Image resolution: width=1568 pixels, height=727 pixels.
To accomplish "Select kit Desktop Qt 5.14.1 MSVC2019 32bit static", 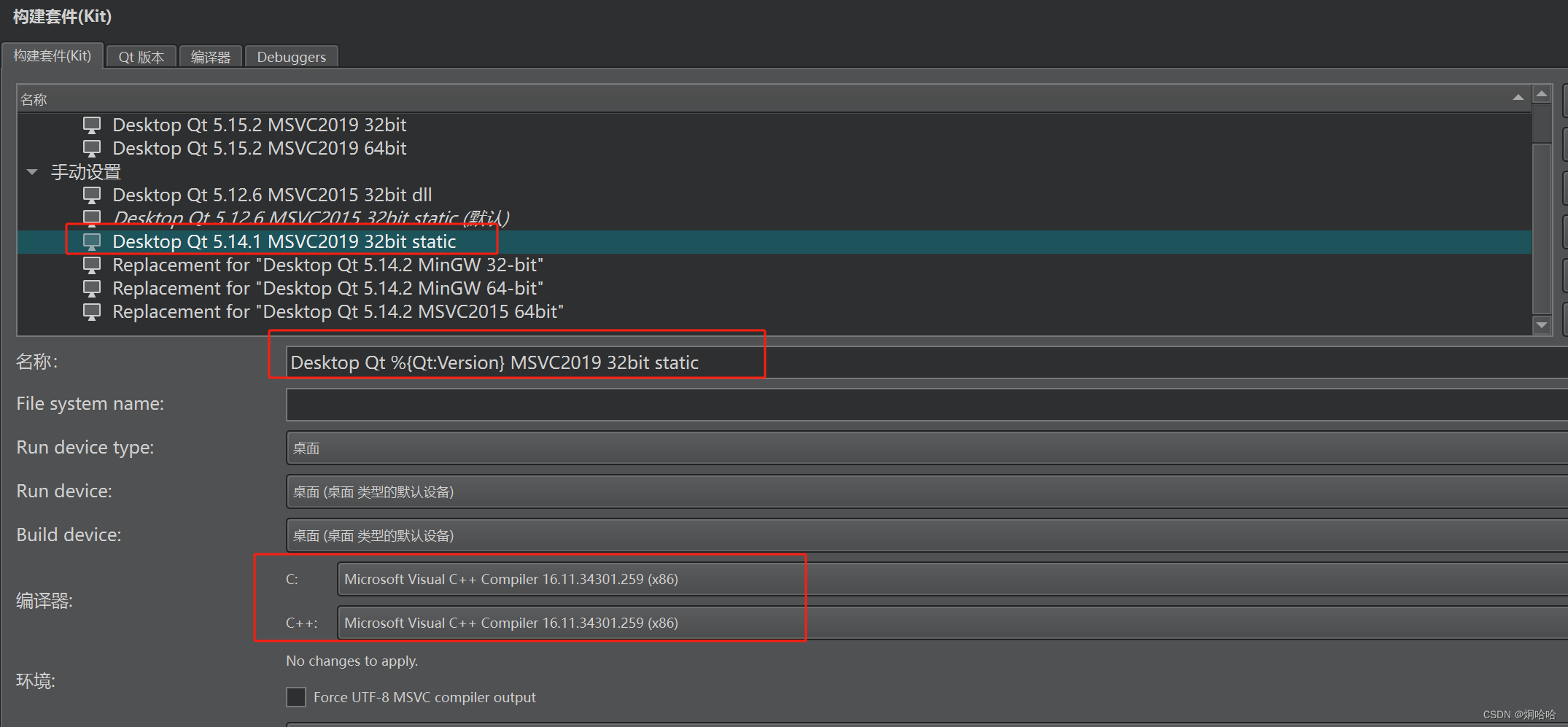I will (284, 242).
